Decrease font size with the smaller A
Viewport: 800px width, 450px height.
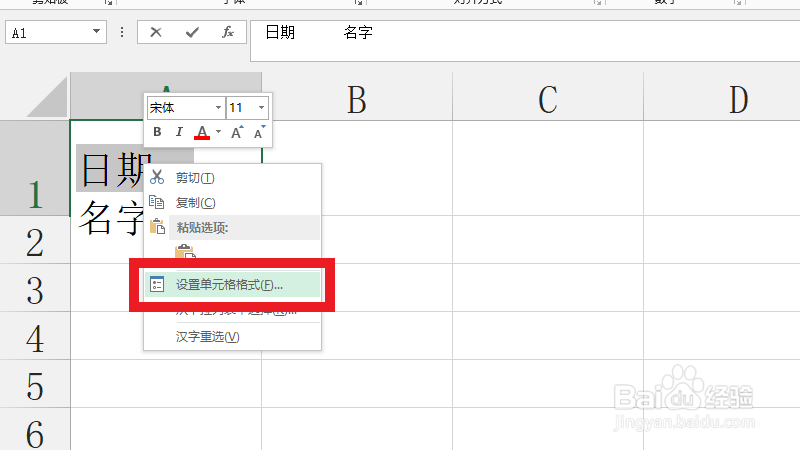tap(260, 132)
